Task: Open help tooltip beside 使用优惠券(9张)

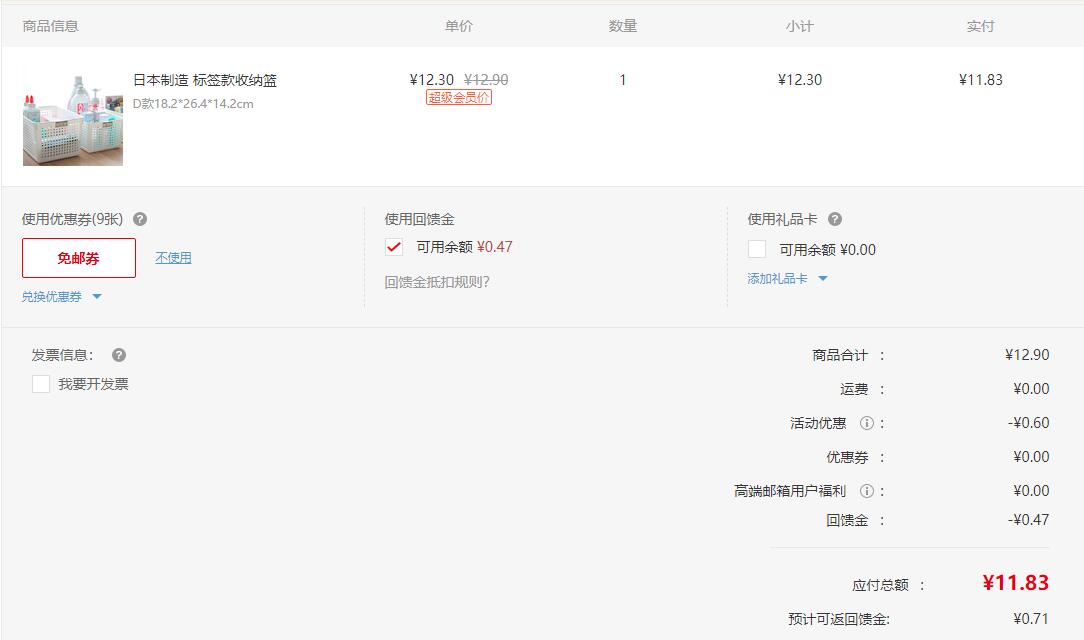Action: 141,218
